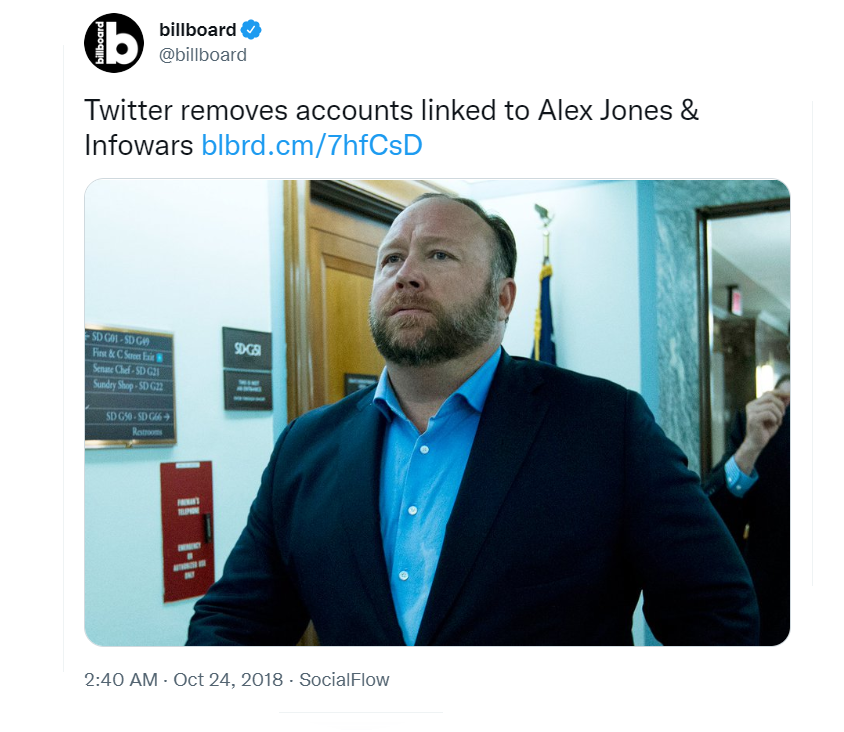This screenshot has height=732, width=844.
Task: Open the tweet's attached photo
Action: (x=437, y=412)
